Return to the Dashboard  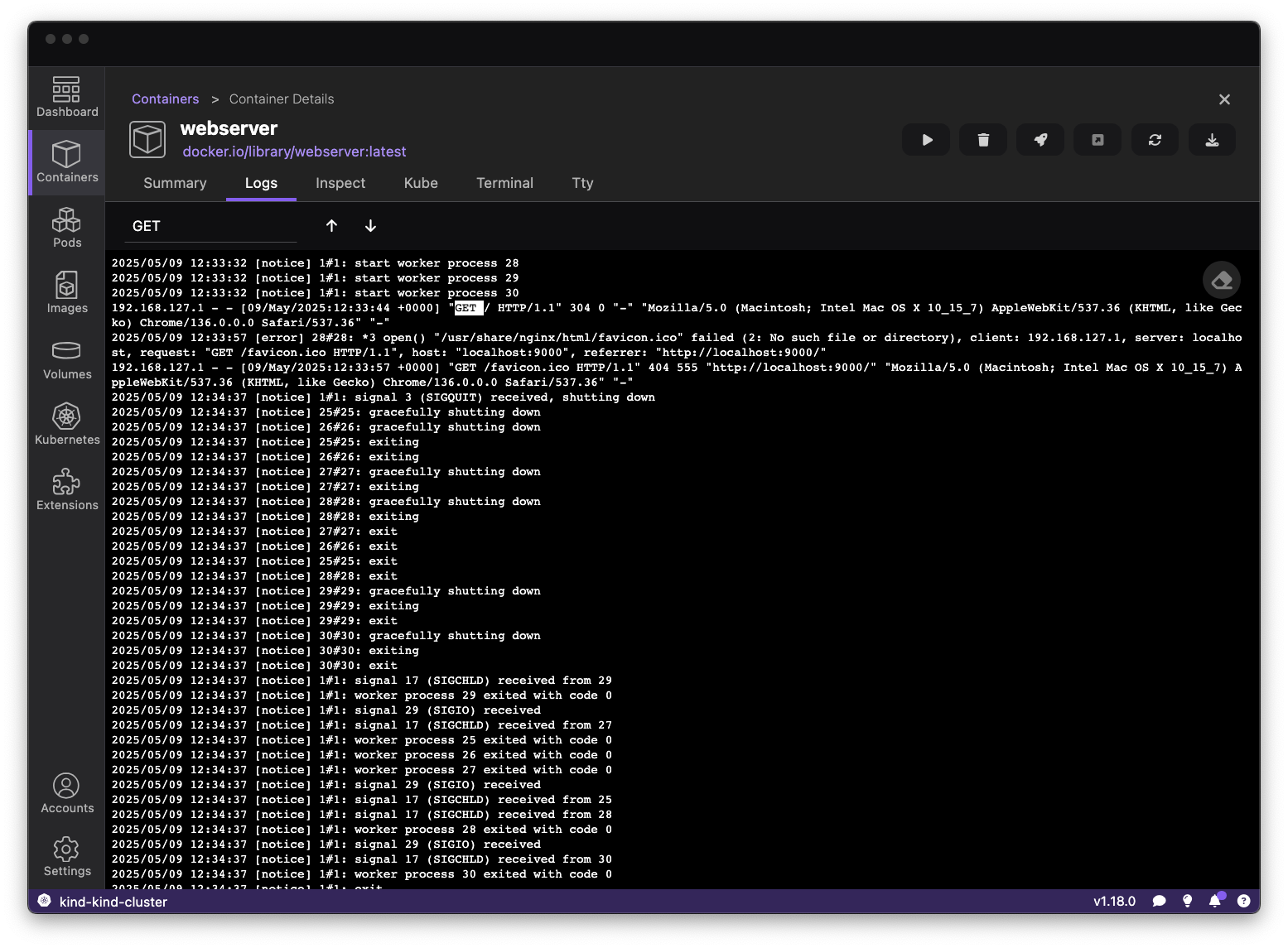pos(66,95)
